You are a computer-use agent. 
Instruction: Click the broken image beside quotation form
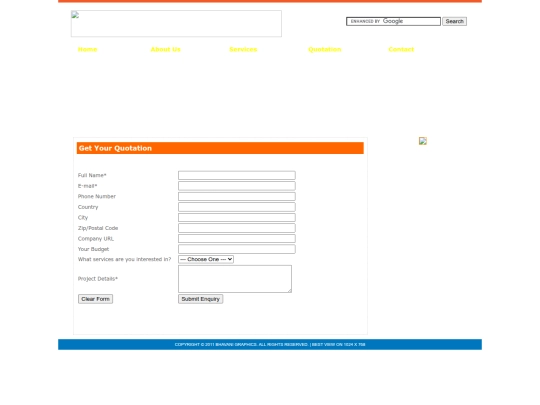tap(423, 141)
